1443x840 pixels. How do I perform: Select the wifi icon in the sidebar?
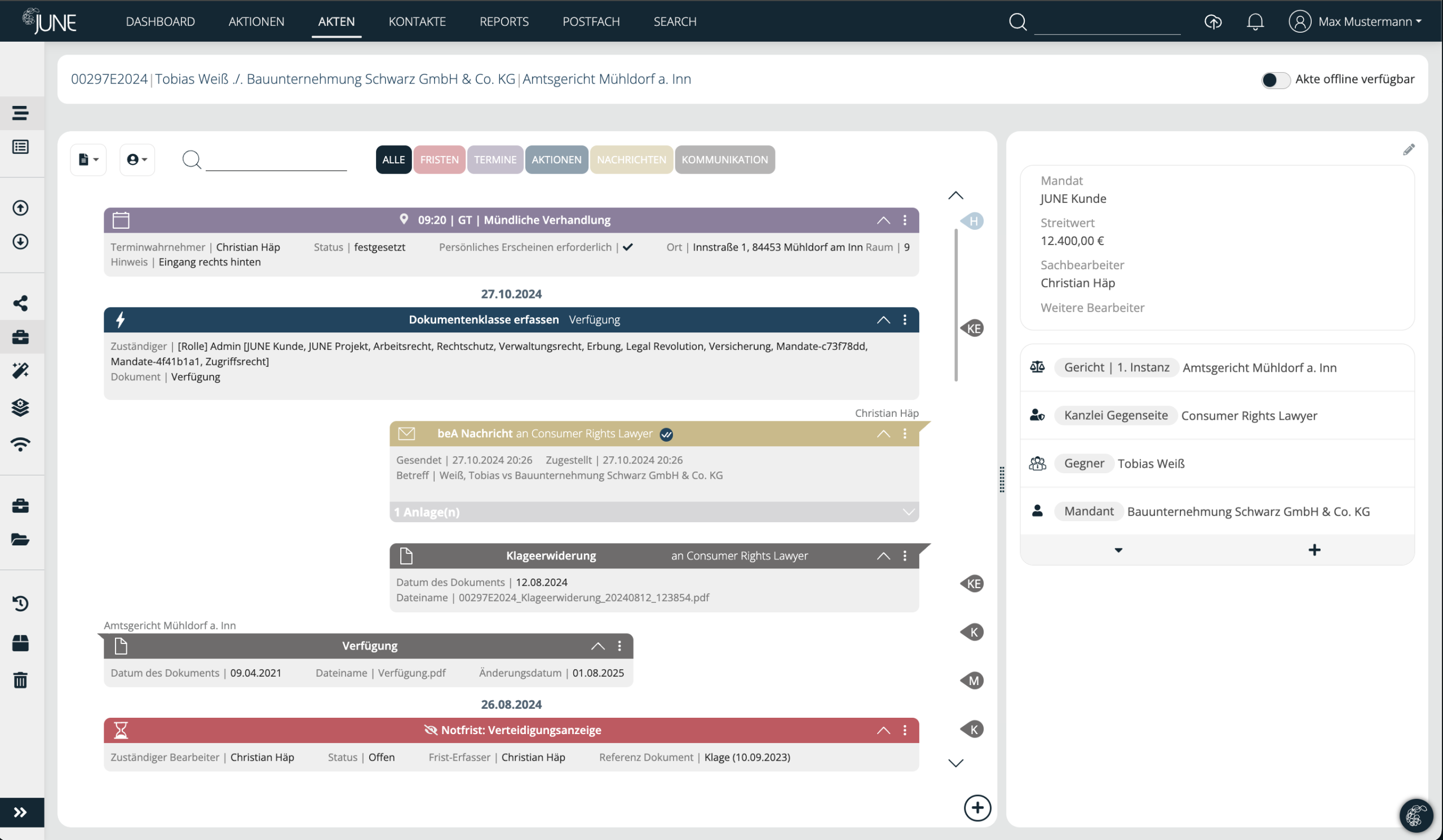pyautogui.click(x=21, y=444)
